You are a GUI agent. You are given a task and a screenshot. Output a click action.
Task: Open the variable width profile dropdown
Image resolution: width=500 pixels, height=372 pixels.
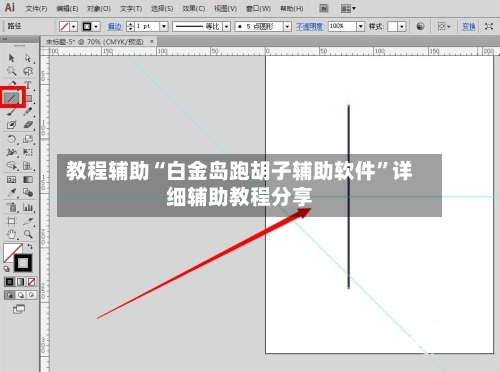click(227, 26)
